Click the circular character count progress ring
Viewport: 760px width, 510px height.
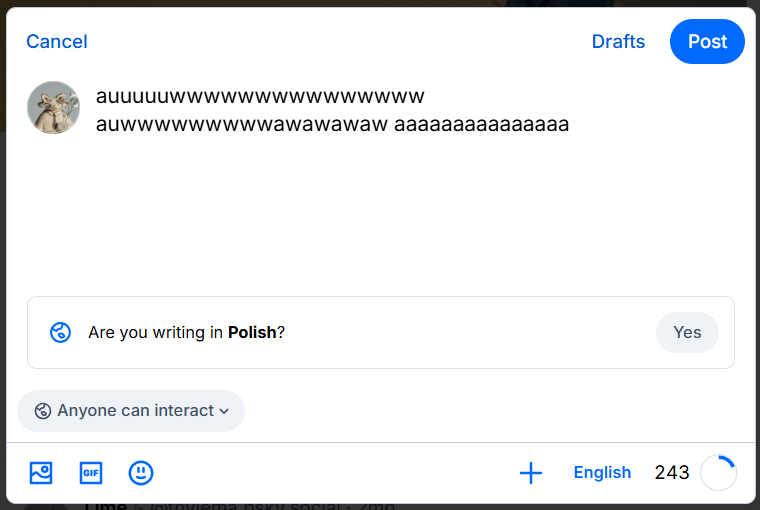coord(719,473)
